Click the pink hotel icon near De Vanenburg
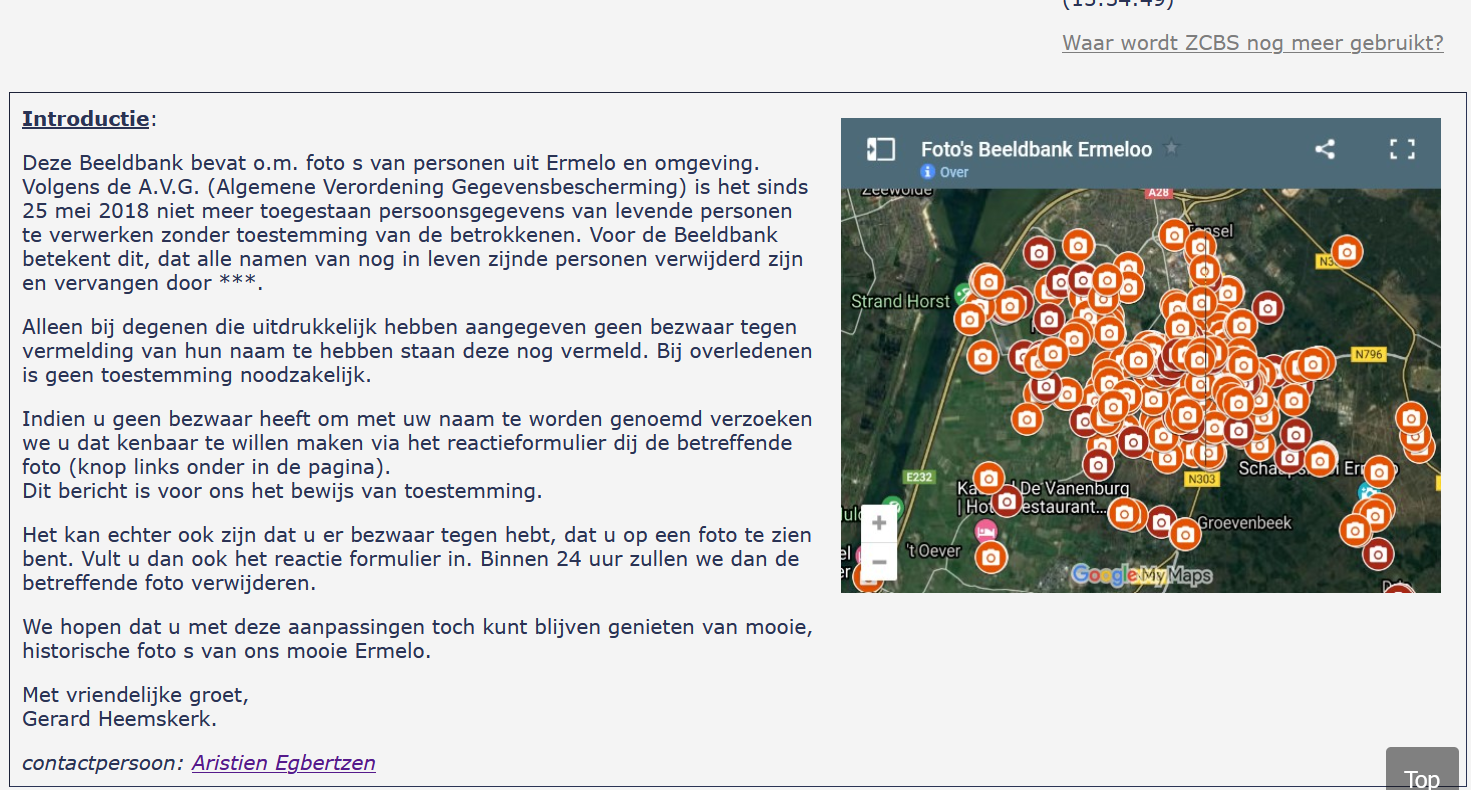Screen dimensions: 1471x790 [986, 529]
